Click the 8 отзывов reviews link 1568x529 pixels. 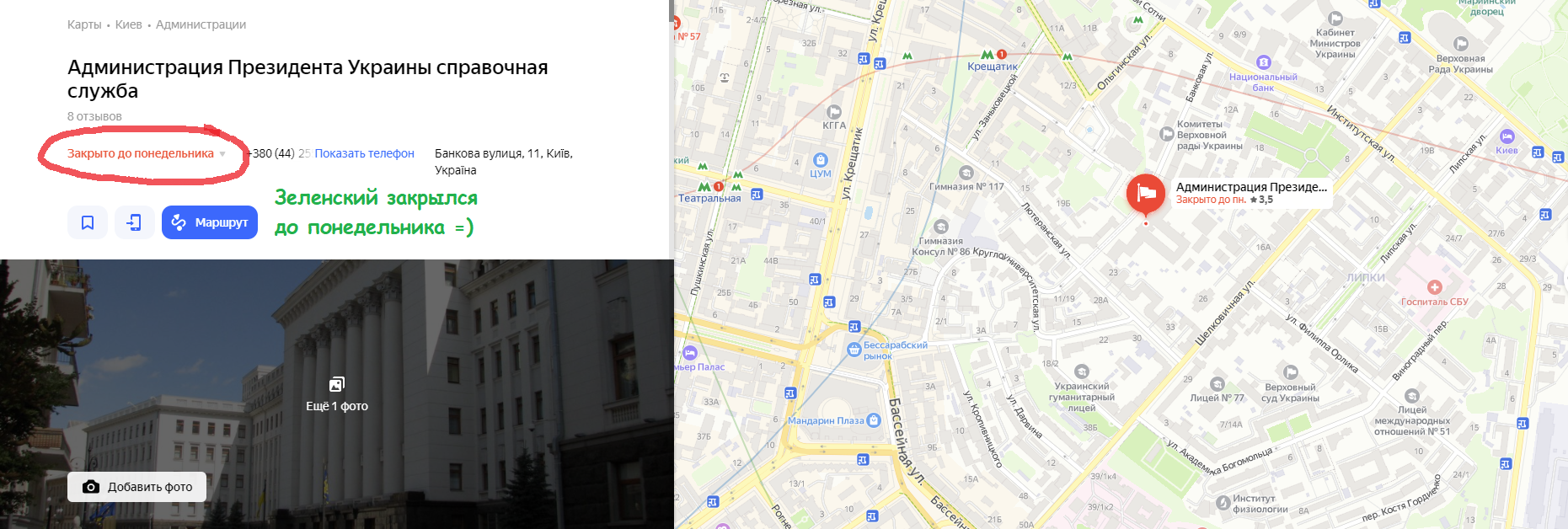pos(94,116)
